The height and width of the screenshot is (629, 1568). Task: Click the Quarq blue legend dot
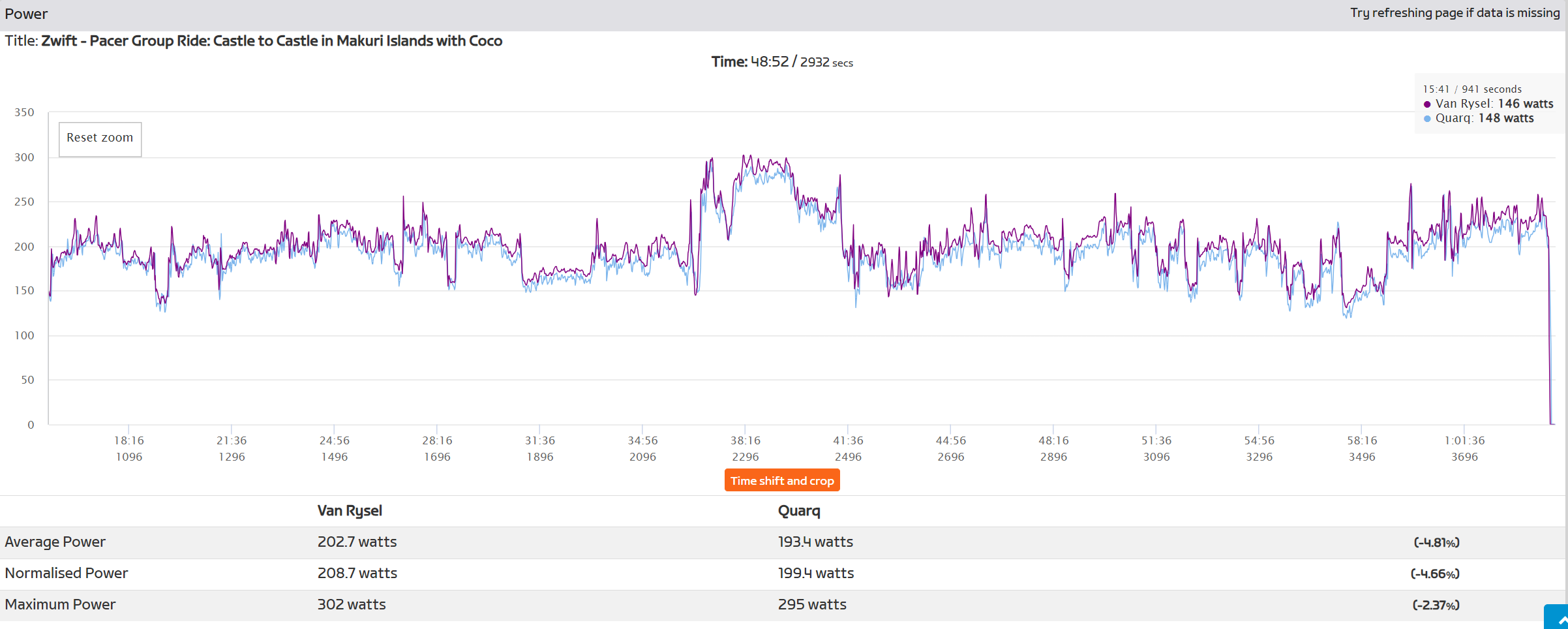(1427, 119)
